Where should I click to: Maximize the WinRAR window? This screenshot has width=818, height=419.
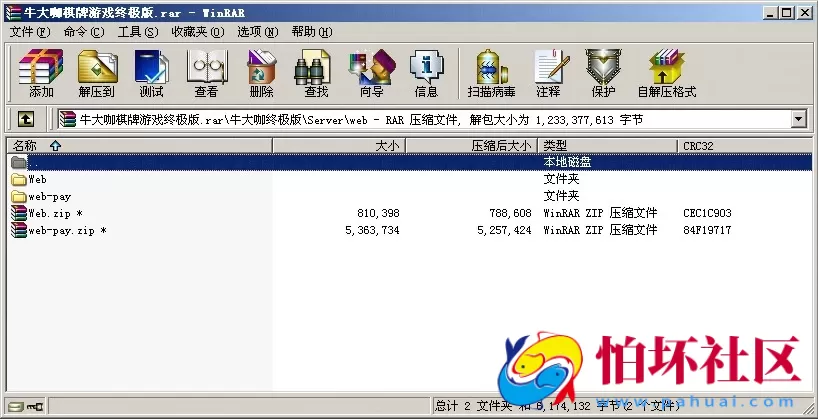(x=787, y=13)
